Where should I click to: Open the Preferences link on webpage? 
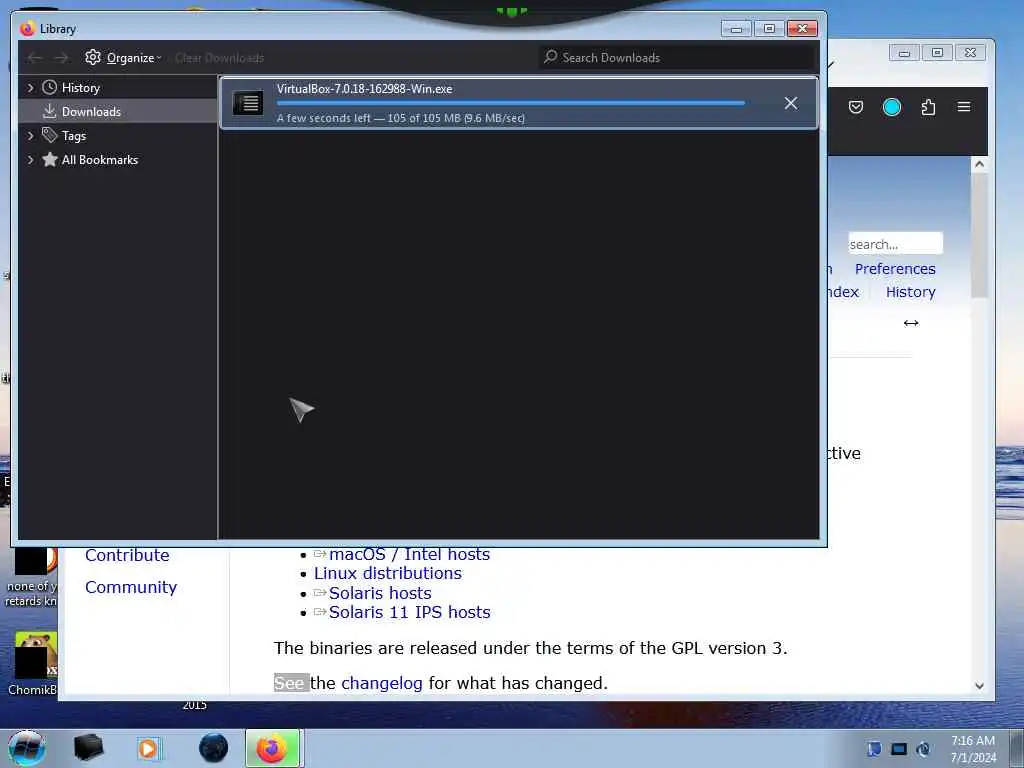coord(895,269)
